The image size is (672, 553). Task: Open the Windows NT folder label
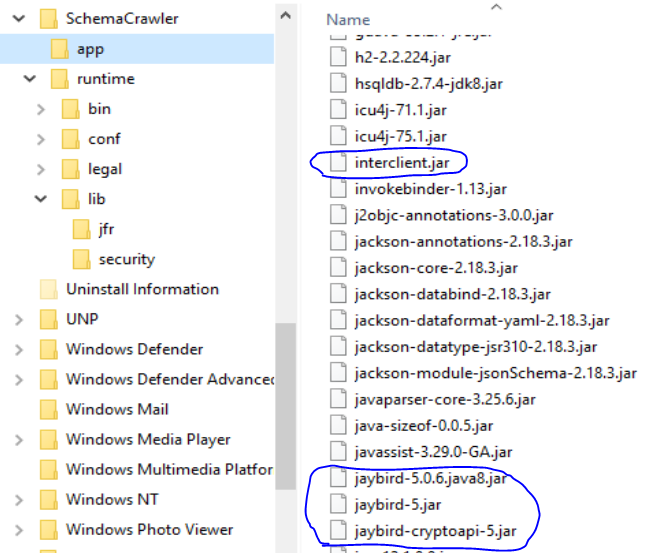pos(112,499)
